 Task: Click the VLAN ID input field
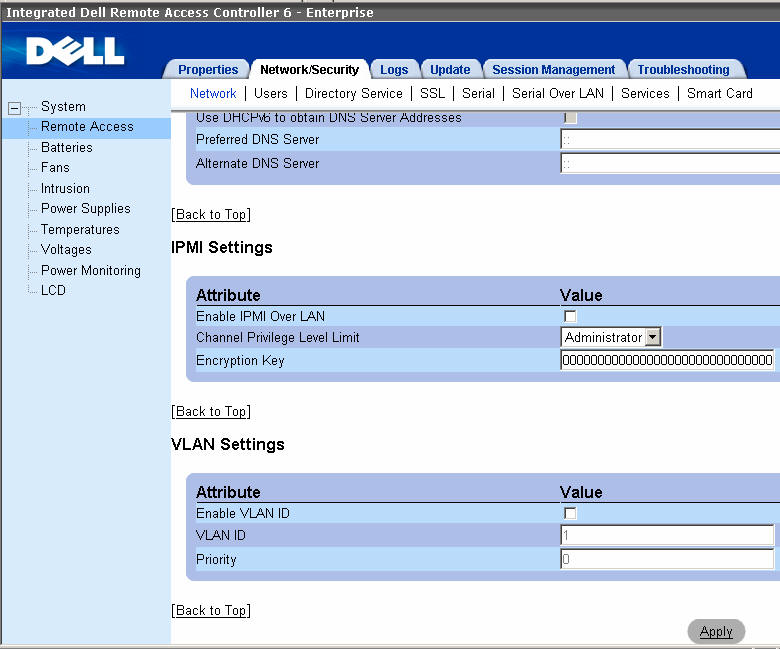[667, 535]
